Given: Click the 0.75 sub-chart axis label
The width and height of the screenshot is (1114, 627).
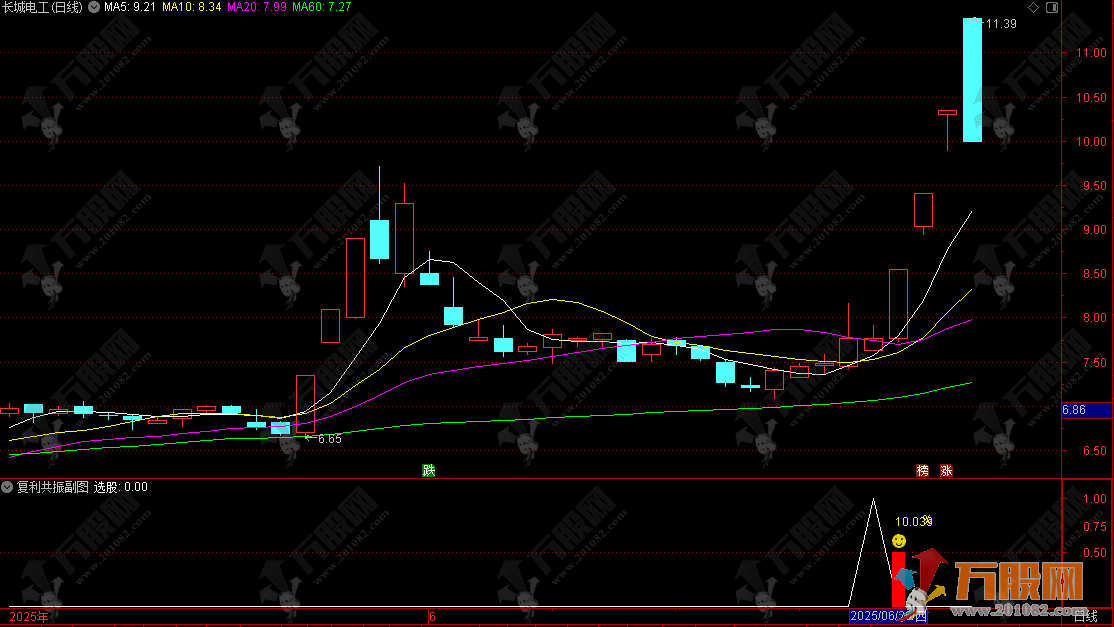Looking at the screenshot, I should click(1095, 526).
